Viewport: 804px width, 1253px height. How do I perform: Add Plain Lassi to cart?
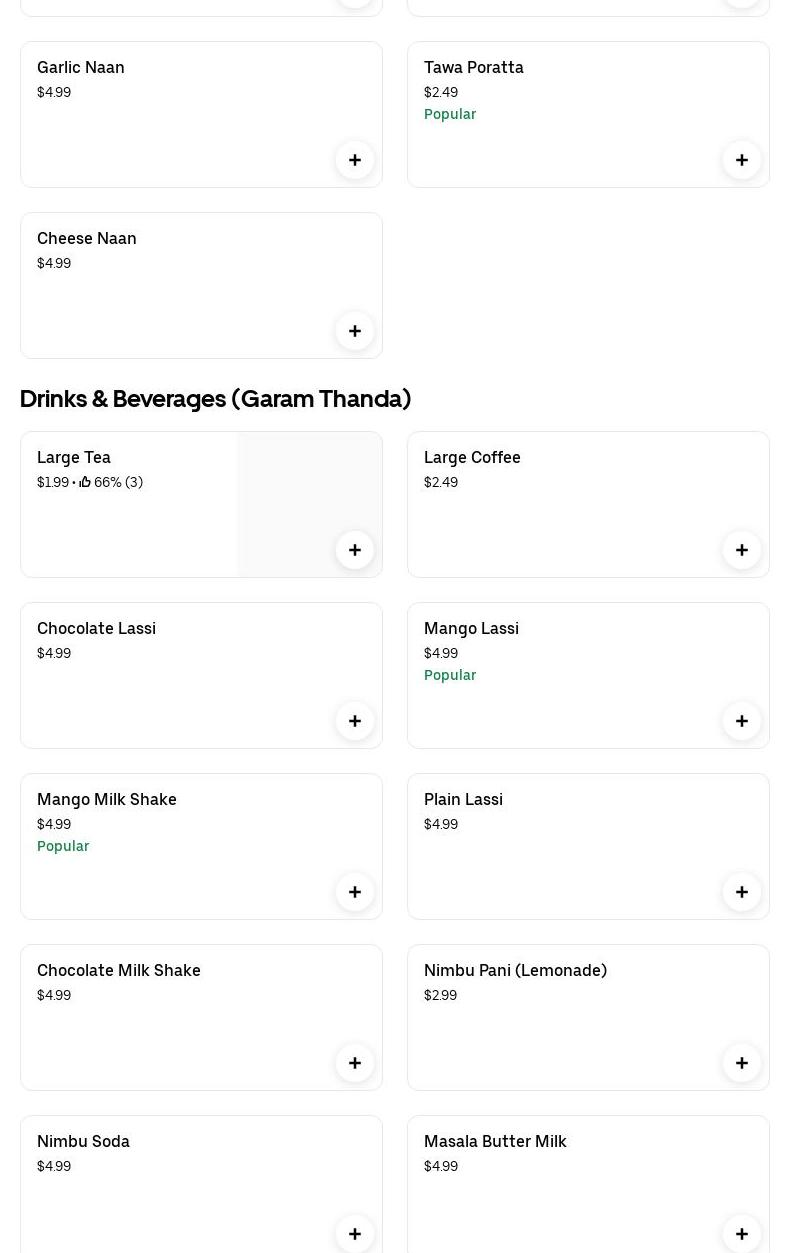coord(742,892)
